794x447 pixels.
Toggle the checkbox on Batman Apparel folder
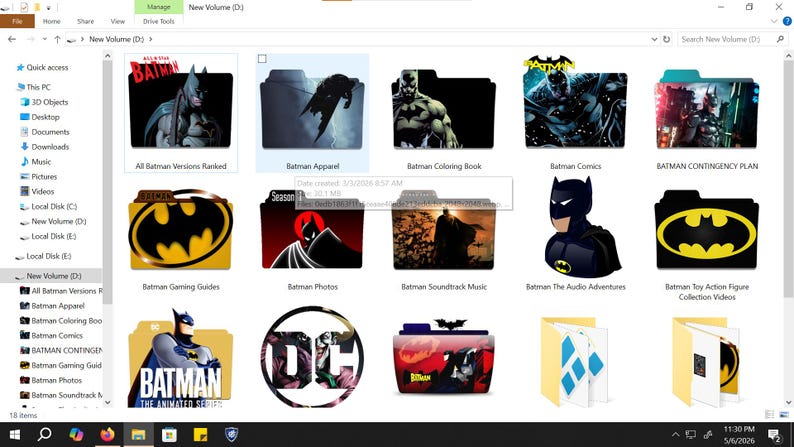coord(262,59)
